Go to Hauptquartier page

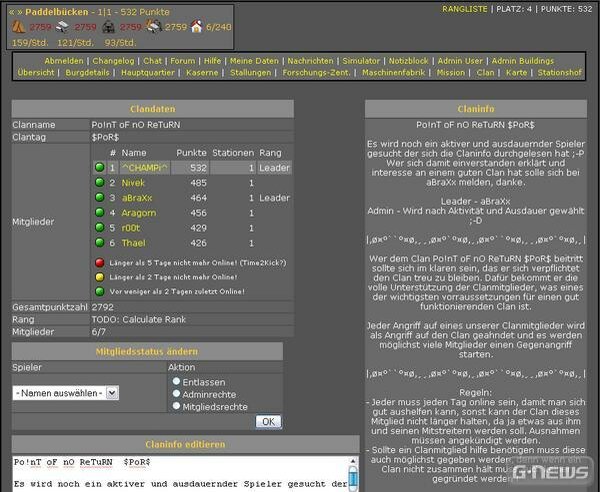(x=148, y=72)
